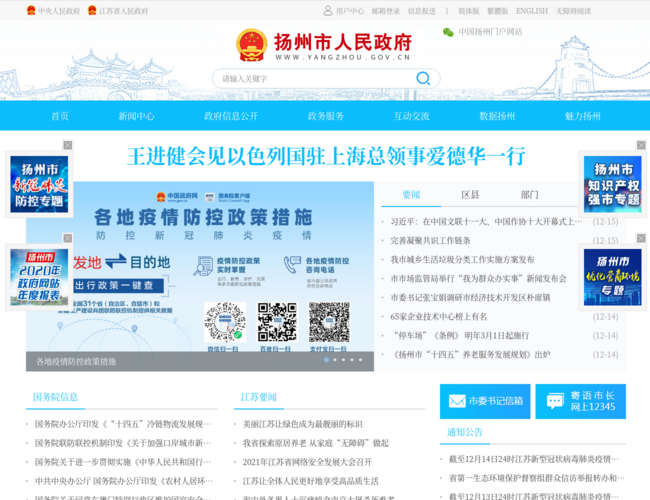This screenshot has width=650, height=500.
Task: Open news 《扬州市"十四五"养老服务发展规划》出炉
Action: pyautogui.click(x=471, y=355)
